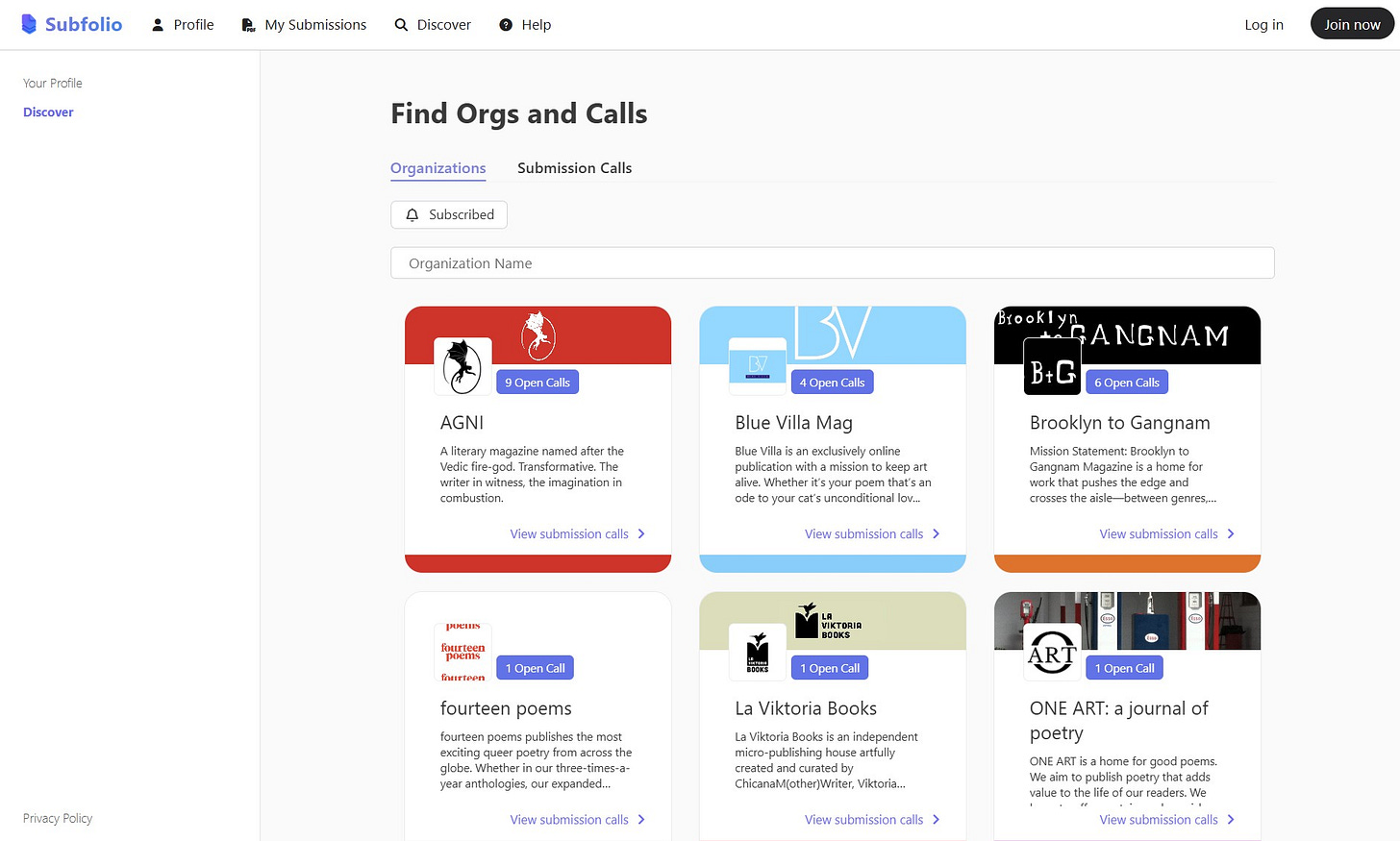Click Blue Villa Mag's 4 Open Calls badge
Screen dimensions: 1400x841
pos(832,383)
